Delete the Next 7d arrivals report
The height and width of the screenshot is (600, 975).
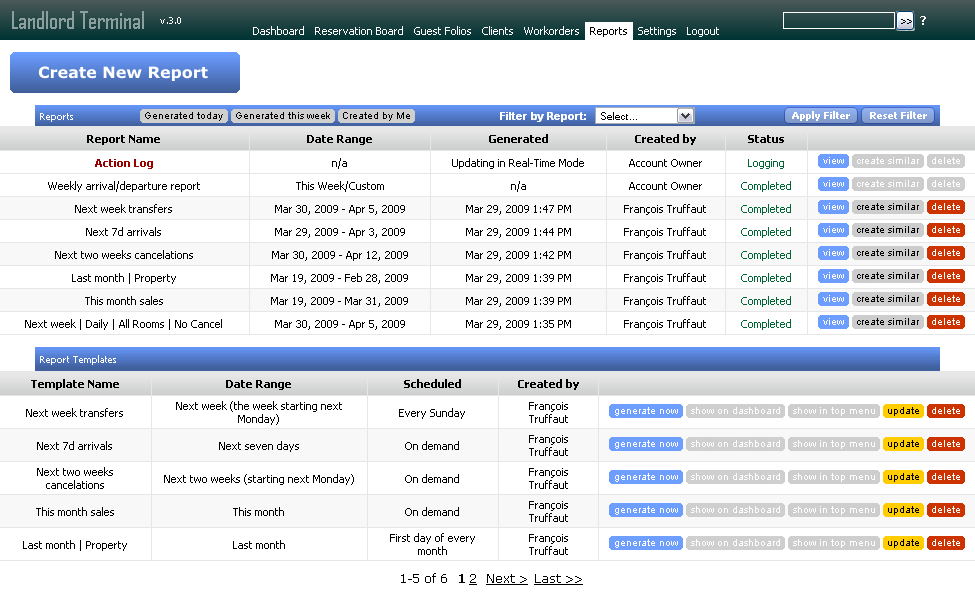(945, 230)
